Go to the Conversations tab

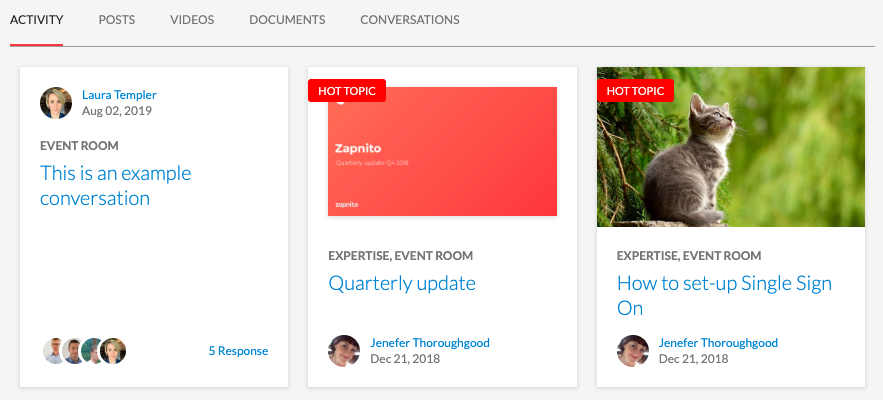(410, 20)
